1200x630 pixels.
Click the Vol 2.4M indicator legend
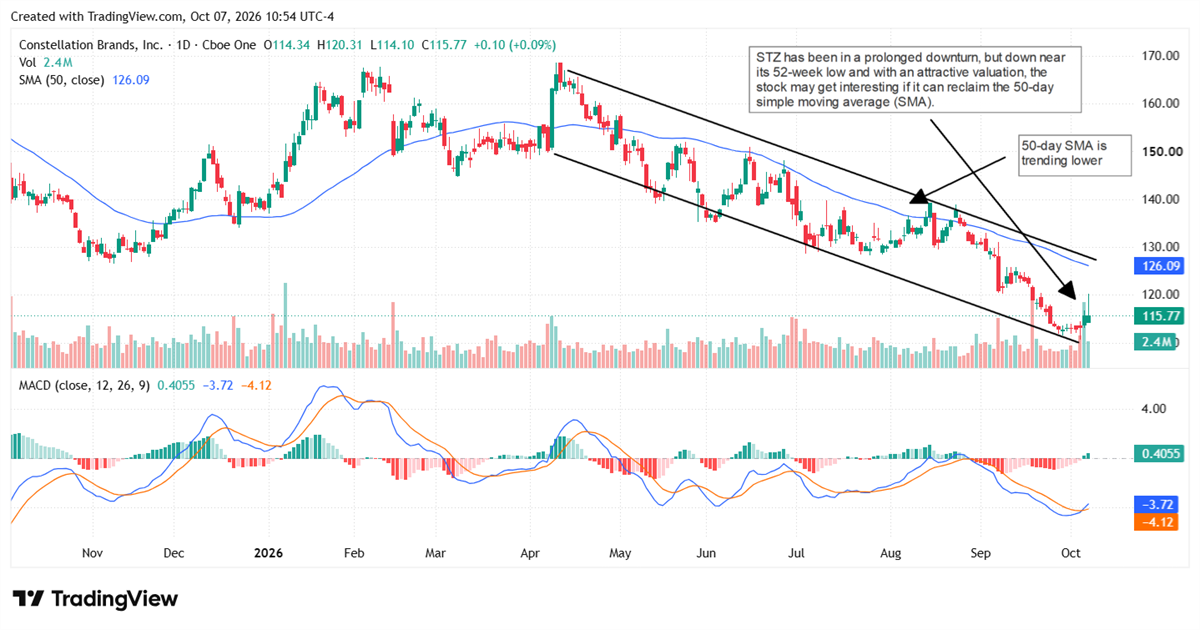(x=44, y=62)
